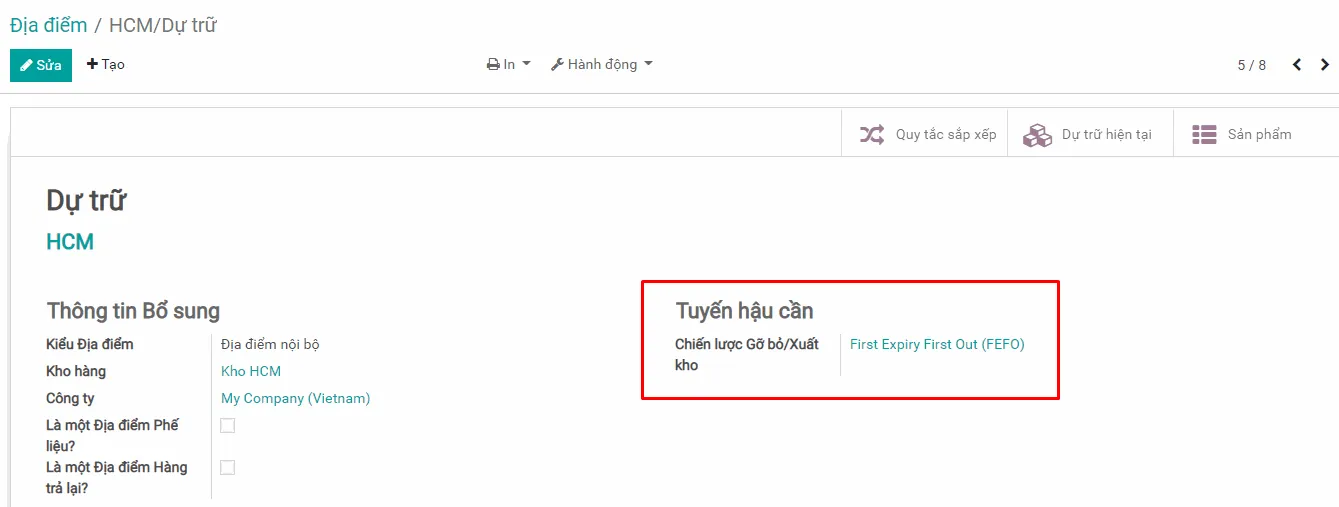The width and height of the screenshot is (1339, 507).
Task: Click the boxes icon for Dự trữ hiện tại
Action: tap(1037, 135)
